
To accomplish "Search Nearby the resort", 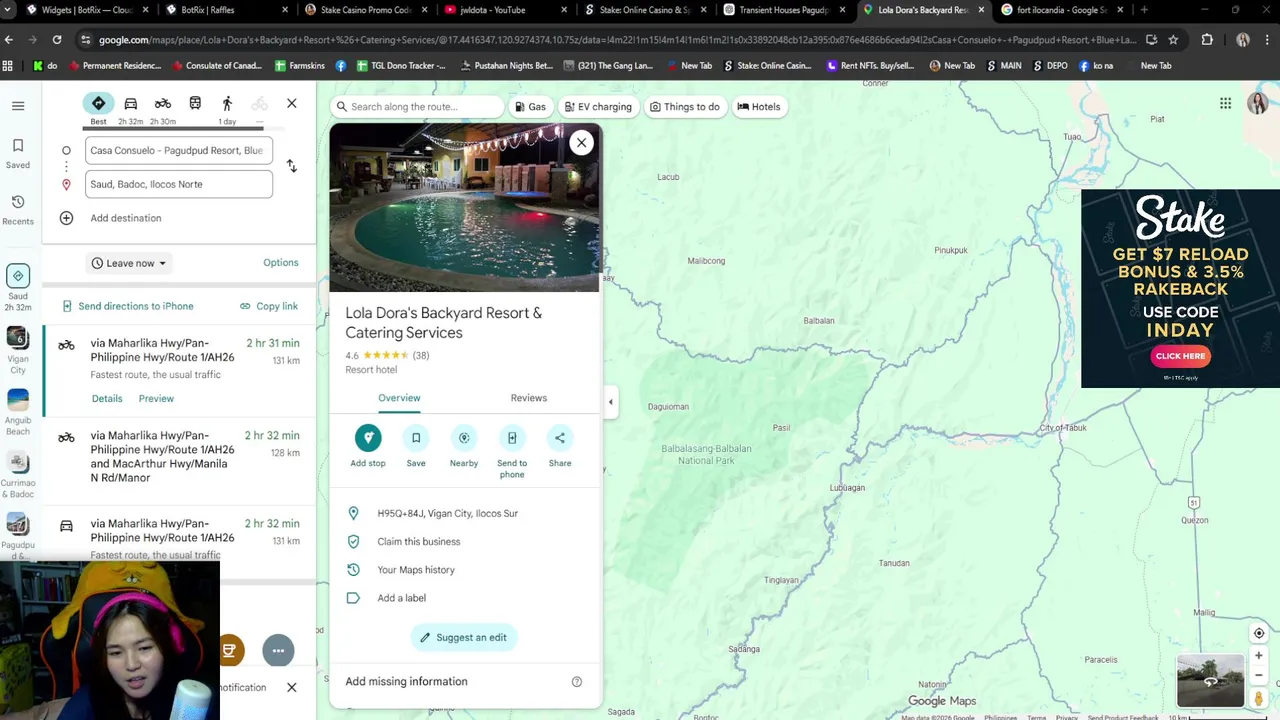I will coord(464,446).
